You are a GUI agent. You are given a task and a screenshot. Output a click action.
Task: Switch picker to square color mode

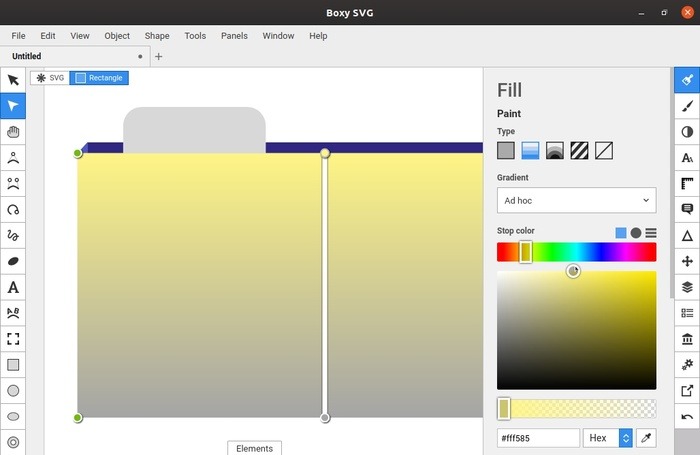click(x=621, y=233)
